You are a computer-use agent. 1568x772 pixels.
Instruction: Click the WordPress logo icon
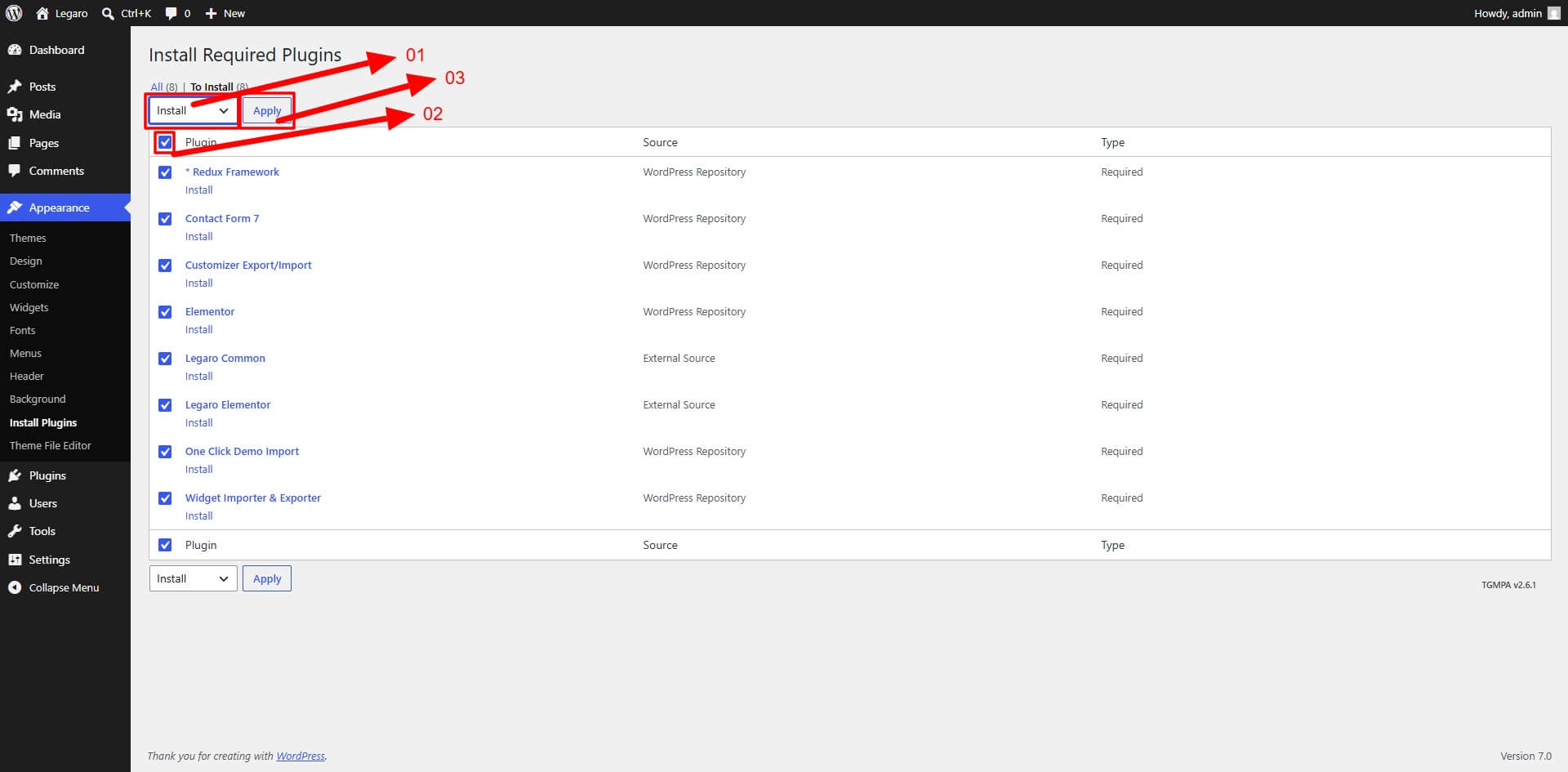14,13
